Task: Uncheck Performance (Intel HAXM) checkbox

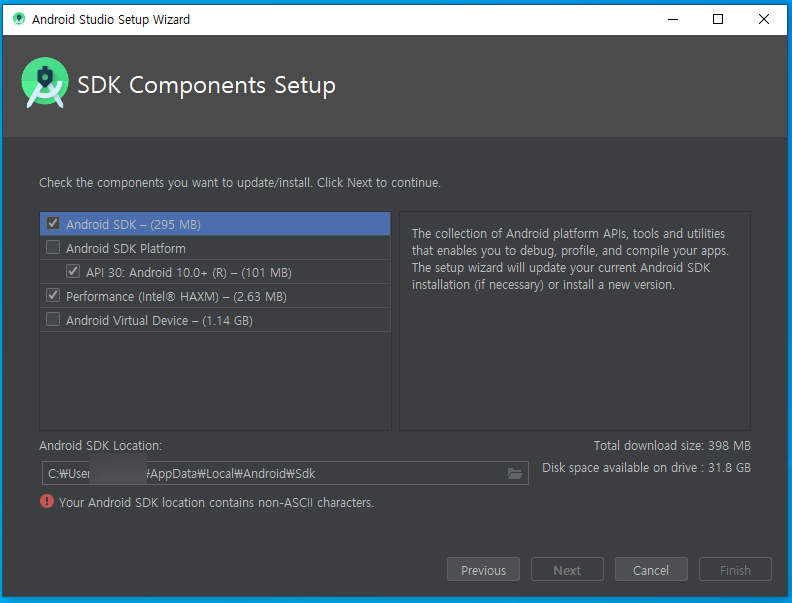Action: tap(53, 295)
